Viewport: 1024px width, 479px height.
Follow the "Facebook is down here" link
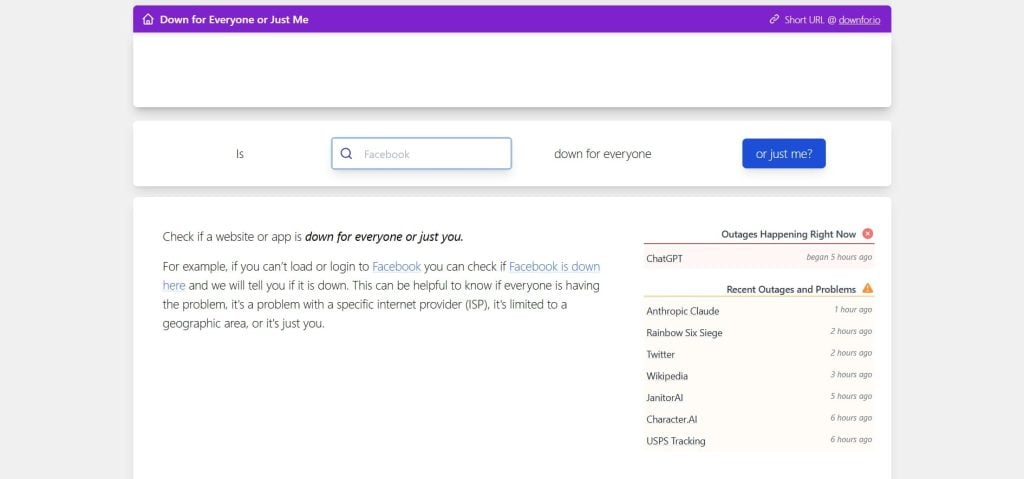[x=554, y=267]
